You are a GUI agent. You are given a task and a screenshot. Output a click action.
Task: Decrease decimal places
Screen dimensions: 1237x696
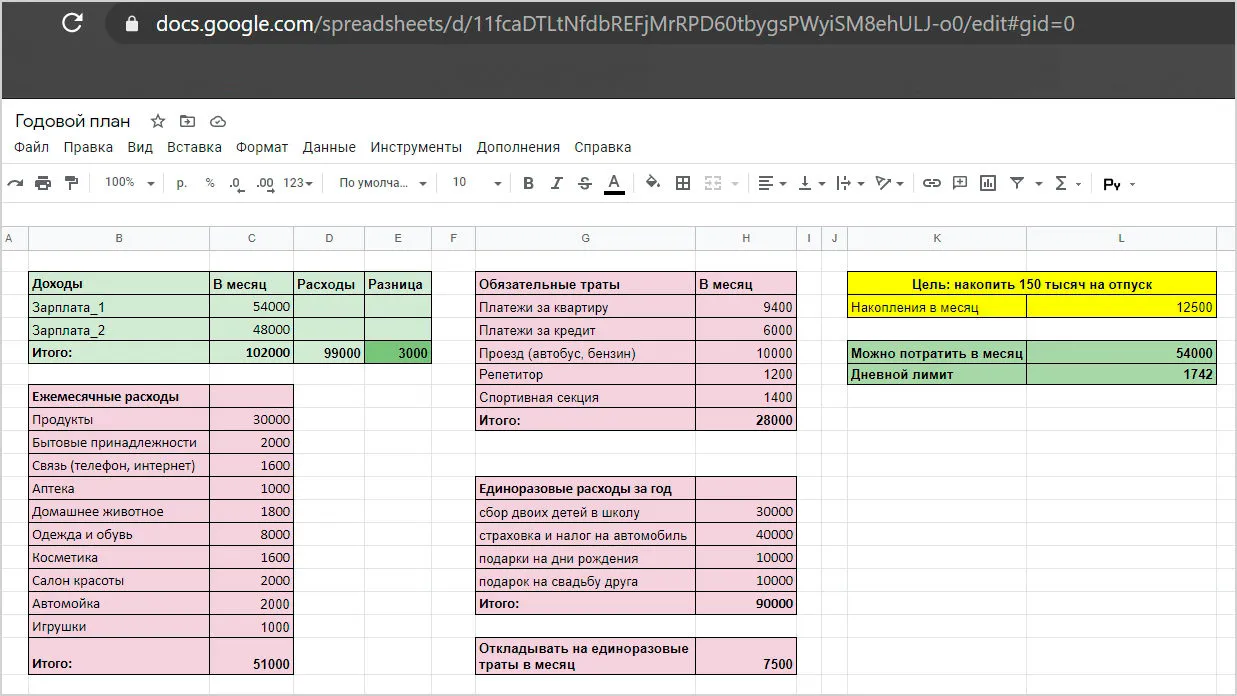coord(236,183)
